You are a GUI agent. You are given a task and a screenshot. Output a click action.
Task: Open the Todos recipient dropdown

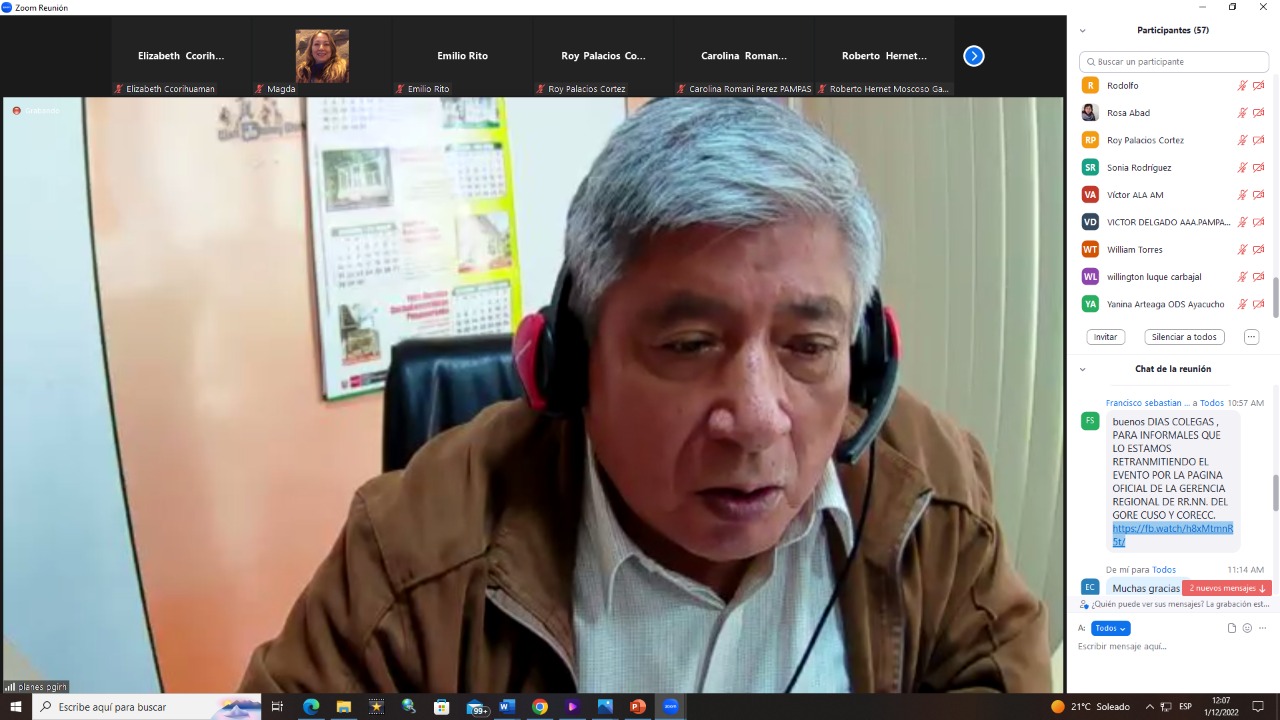1110,628
